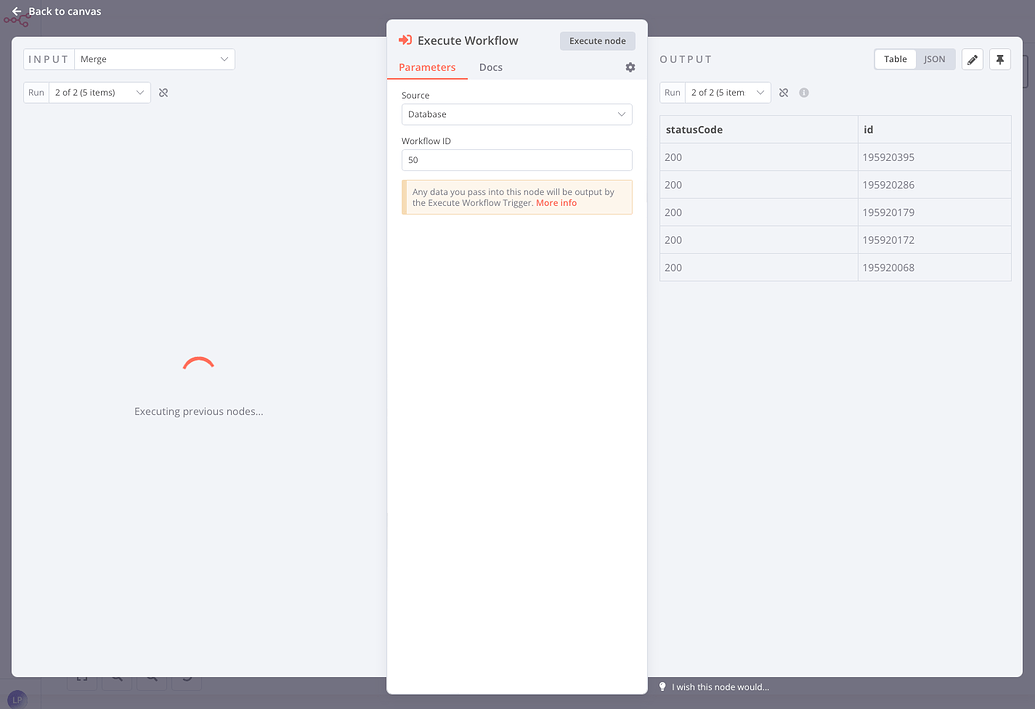Edit output data with the pencil icon

tap(972, 59)
